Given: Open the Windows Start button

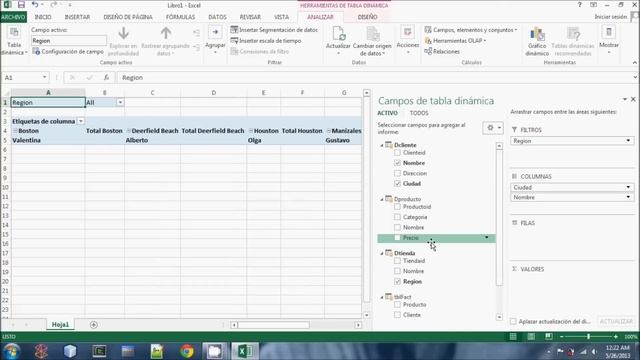Looking at the screenshot, I should [x=11, y=351].
